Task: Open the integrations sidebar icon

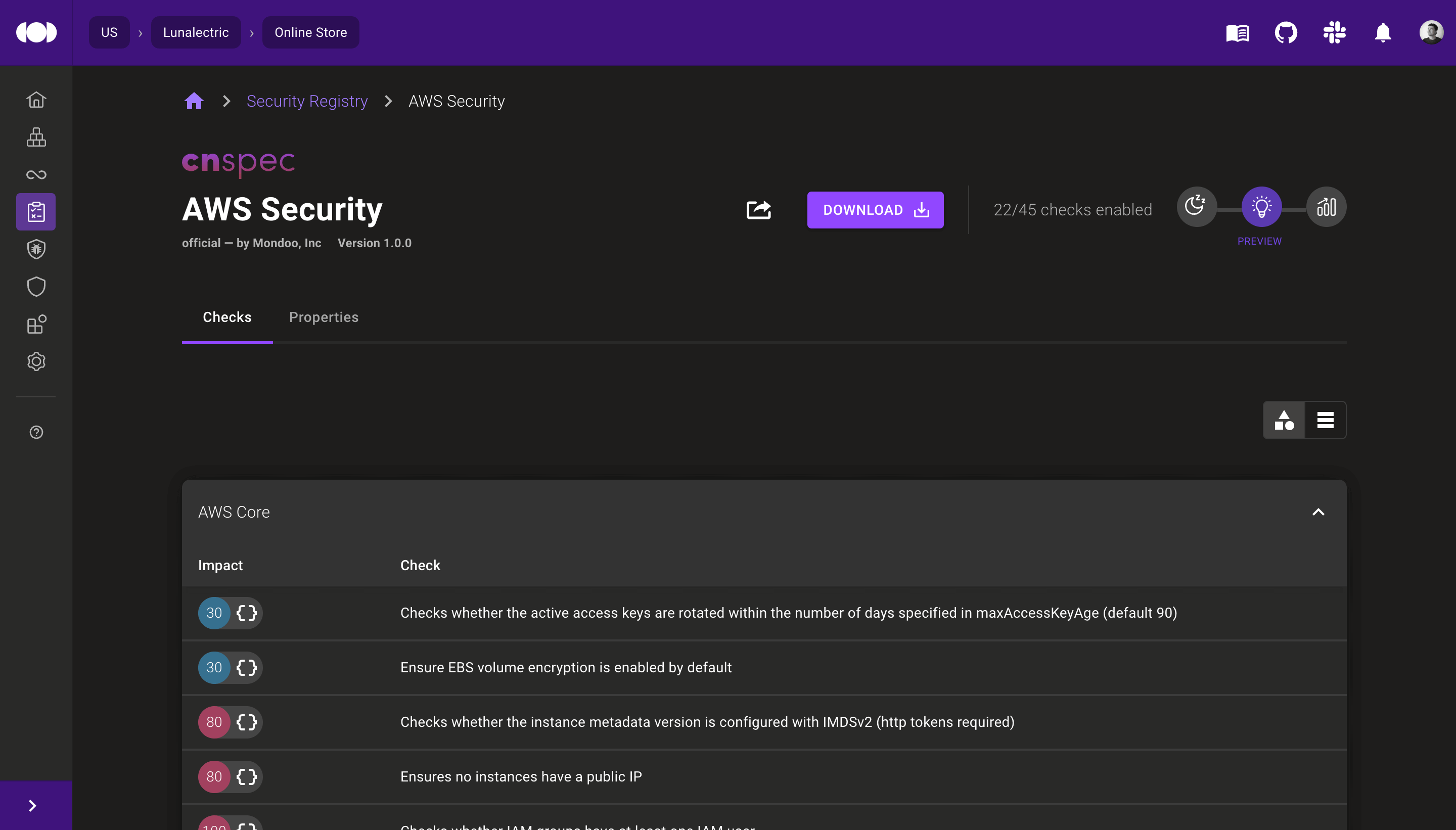Action: coord(36,324)
